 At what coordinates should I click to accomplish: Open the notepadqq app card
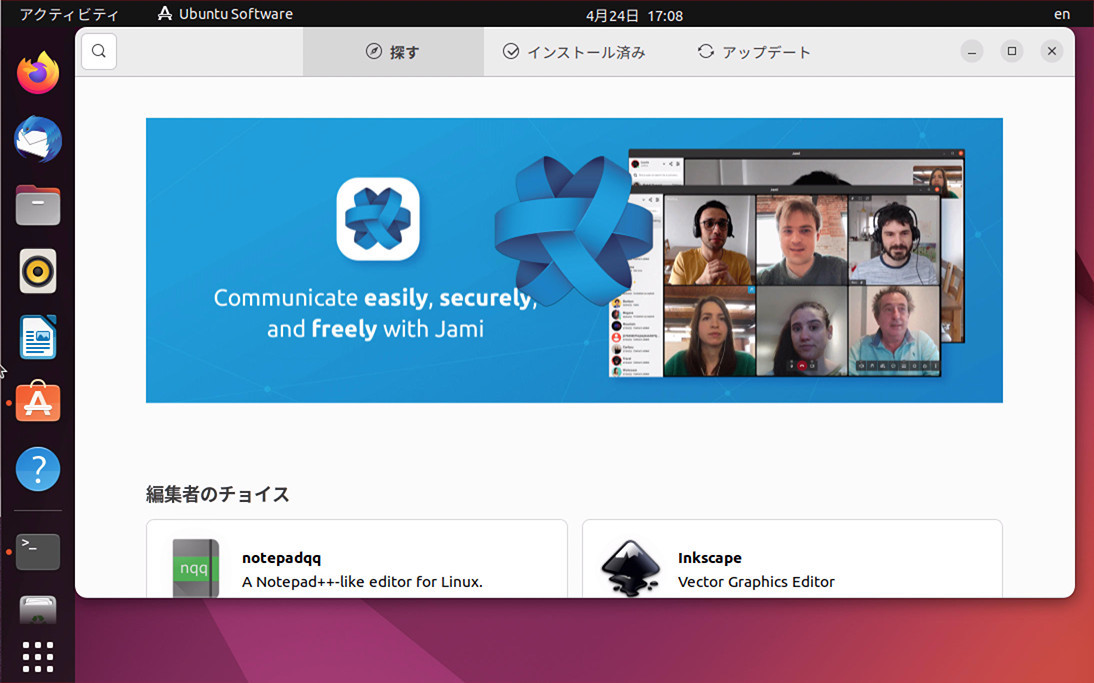(x=357, y=559)
